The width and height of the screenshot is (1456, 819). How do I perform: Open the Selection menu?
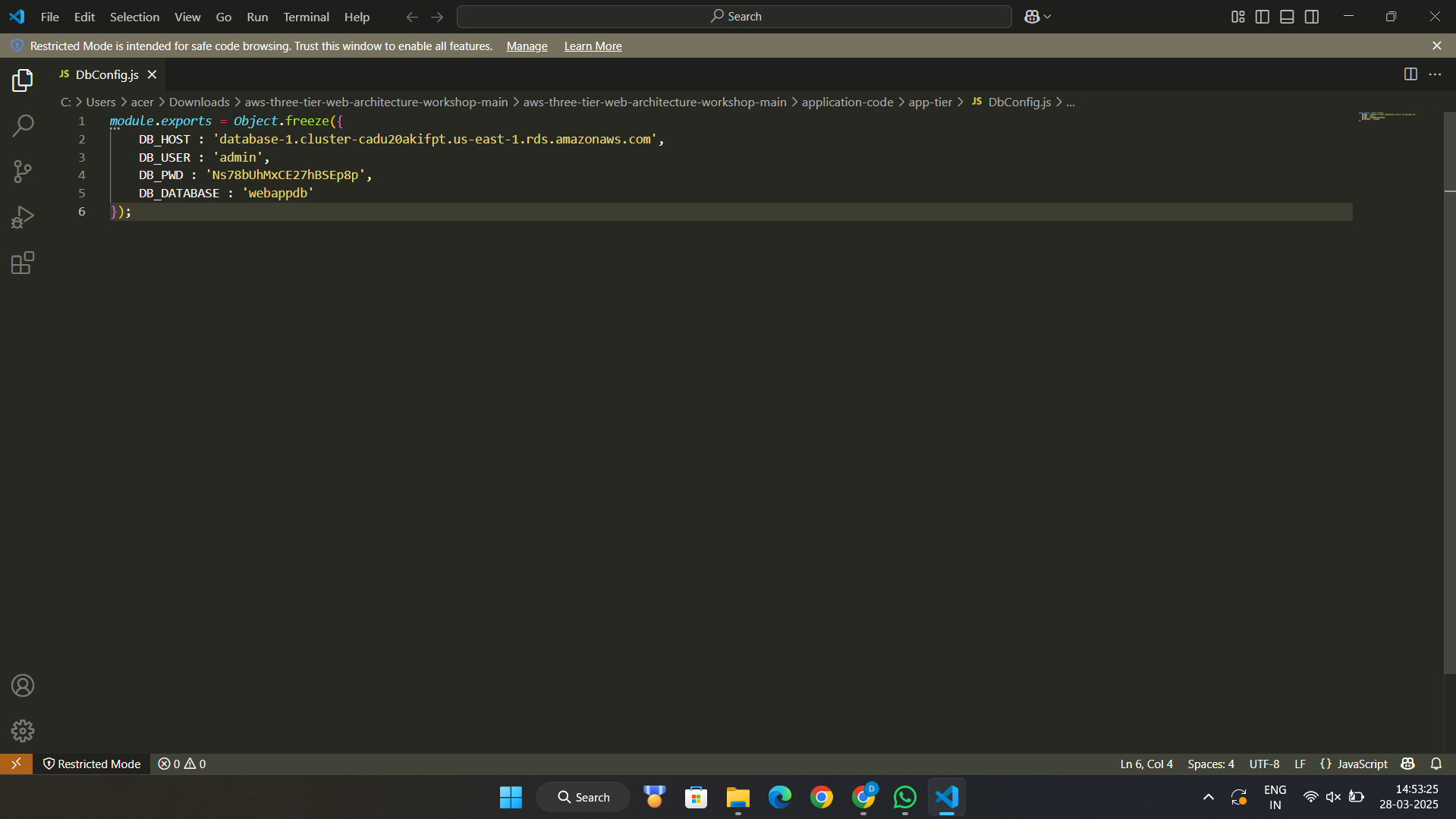tap(134, 17)
